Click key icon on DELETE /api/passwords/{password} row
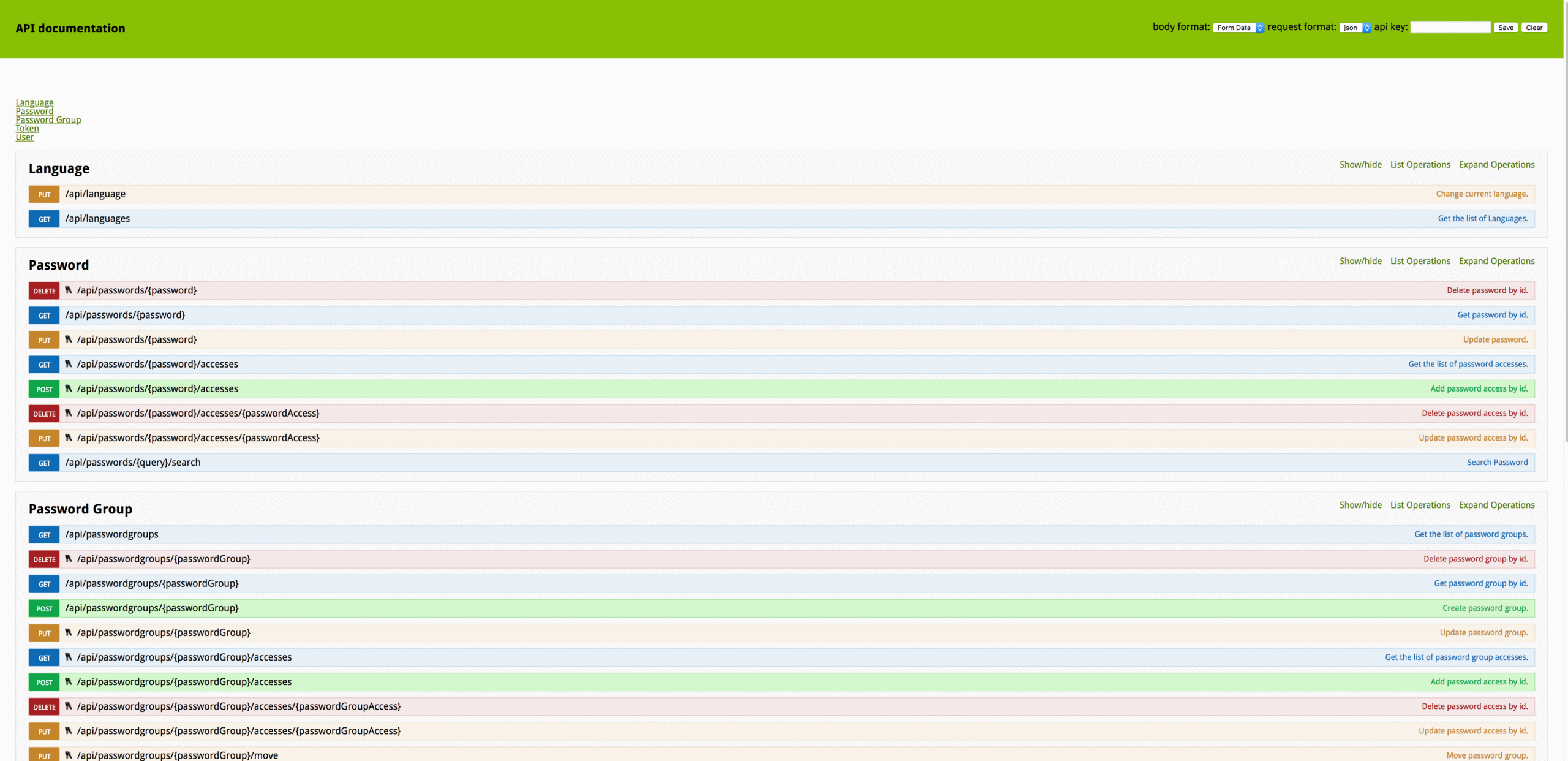Viewport: 1568px width, 761px height. click(69, 290)
